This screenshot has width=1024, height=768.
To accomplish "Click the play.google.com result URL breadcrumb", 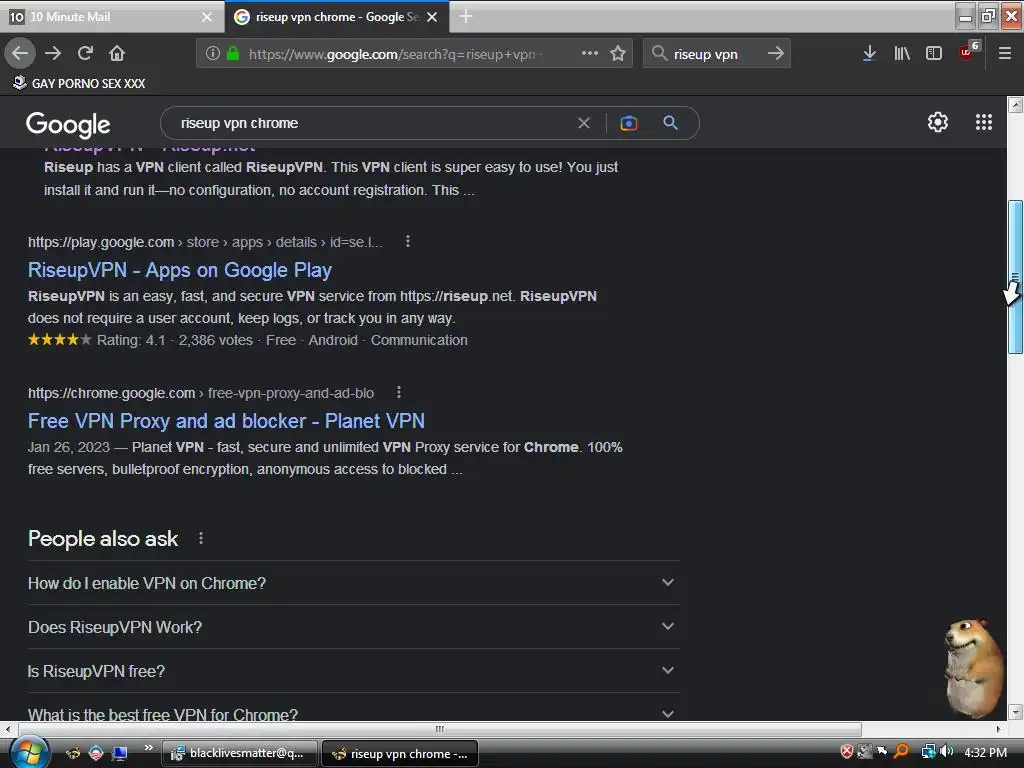I will 205,242.
